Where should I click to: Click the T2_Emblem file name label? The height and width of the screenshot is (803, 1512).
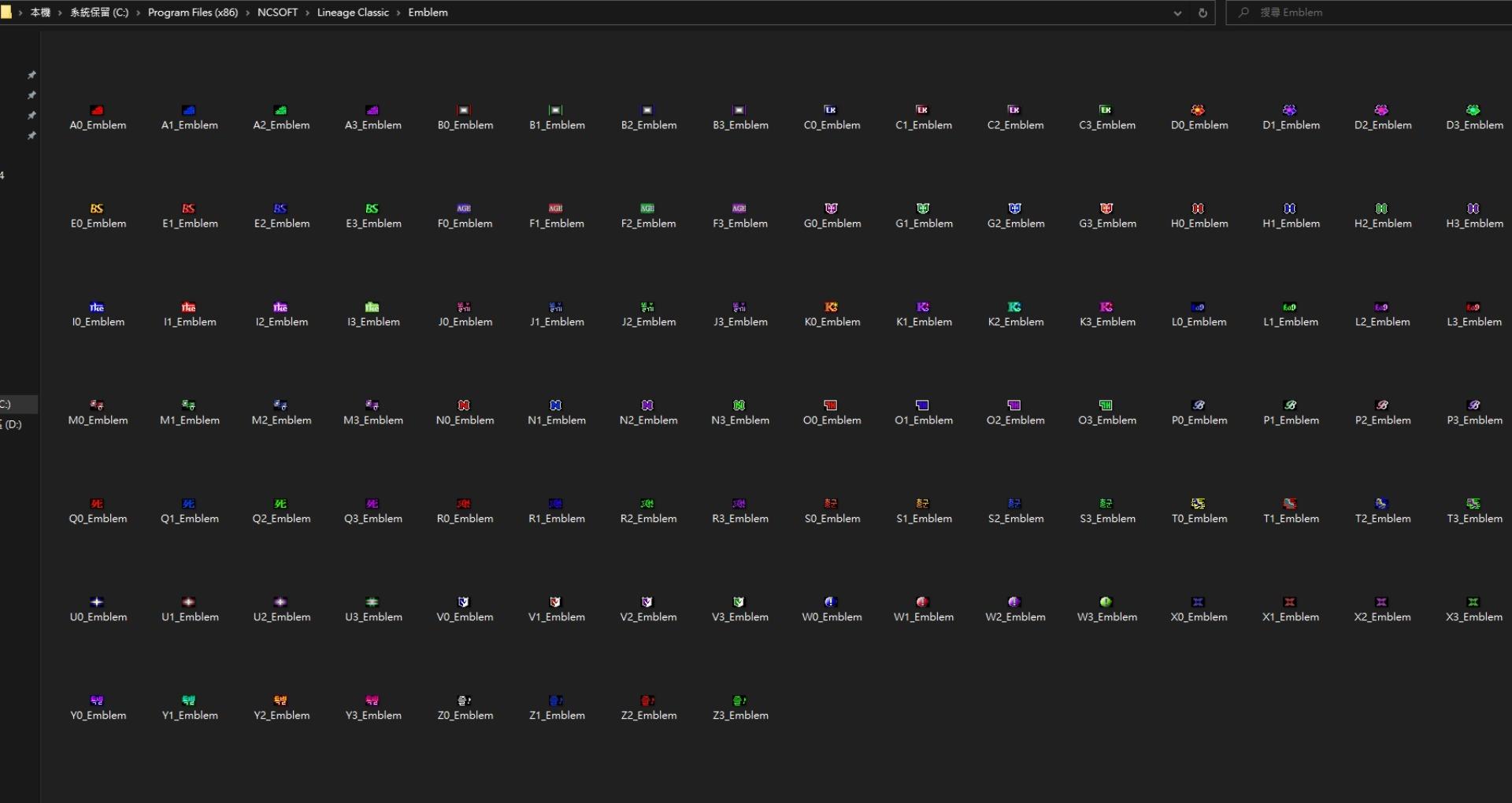1383,519
